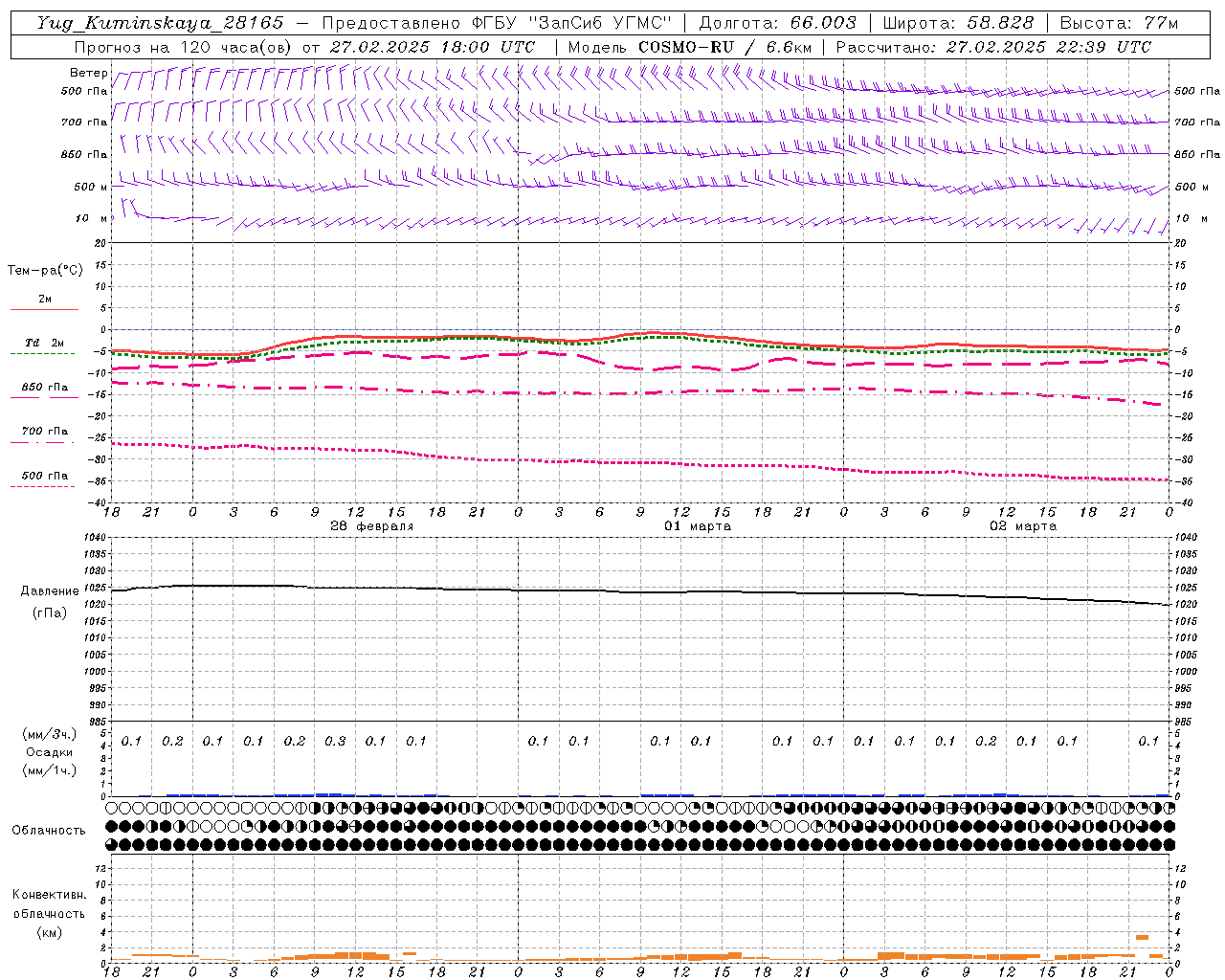This screenshot has height=980, width=1225.
Task: Click the Конвективн. label
Action: point(49,895)
